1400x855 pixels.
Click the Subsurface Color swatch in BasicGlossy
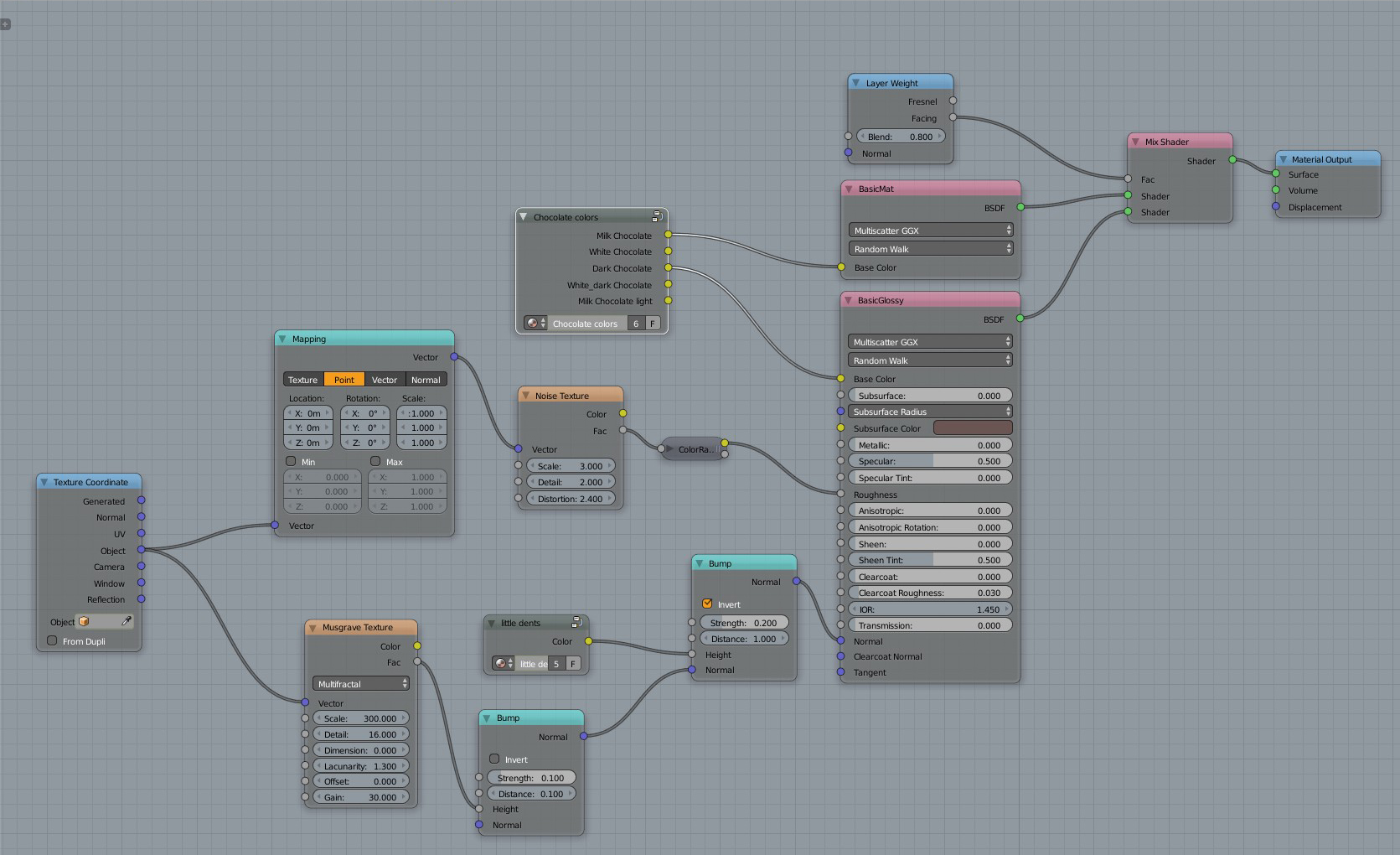(x=973, y=427)
